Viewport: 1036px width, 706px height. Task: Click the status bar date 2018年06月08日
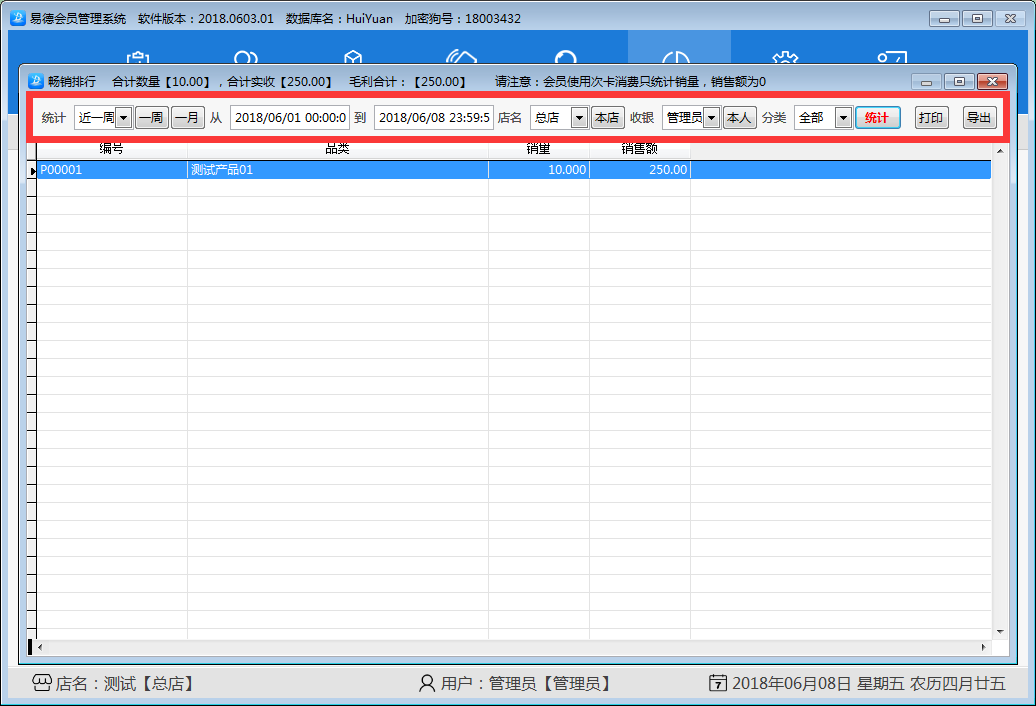coord(792,684)
